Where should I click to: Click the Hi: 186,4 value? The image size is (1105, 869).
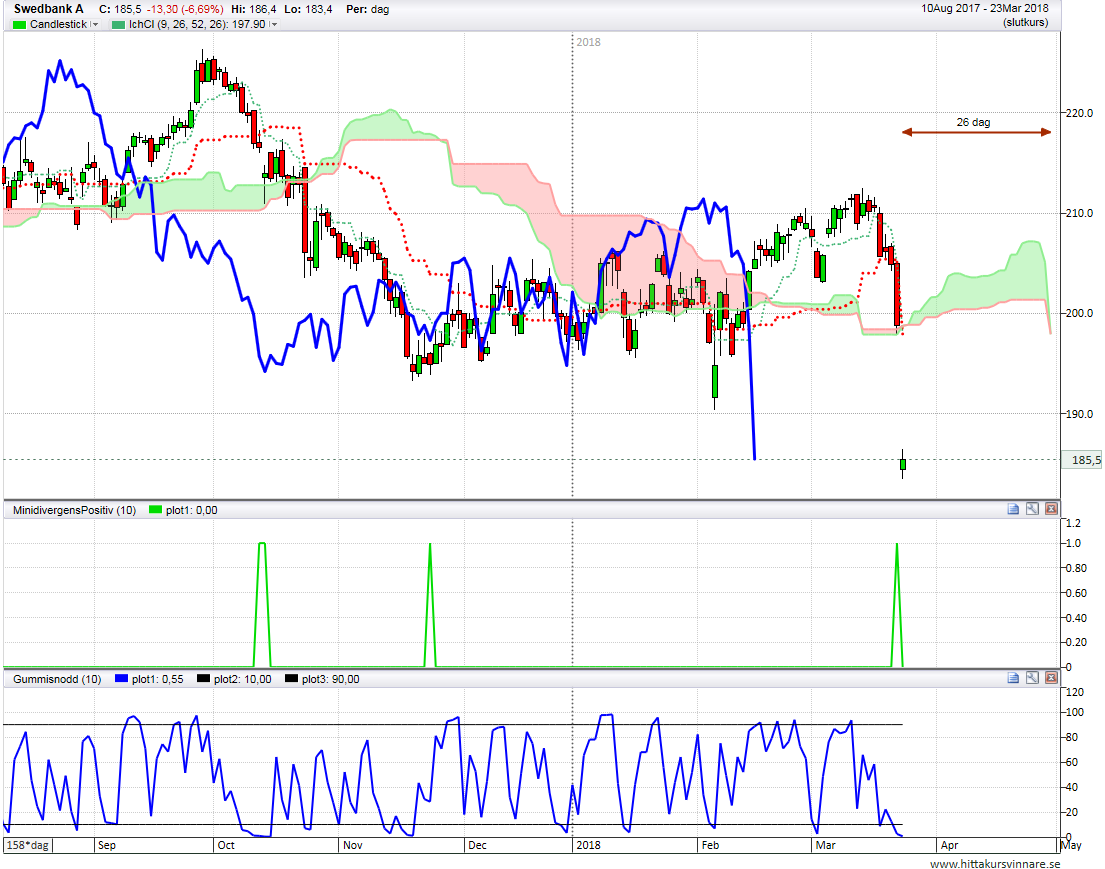(x=253, y=9)
